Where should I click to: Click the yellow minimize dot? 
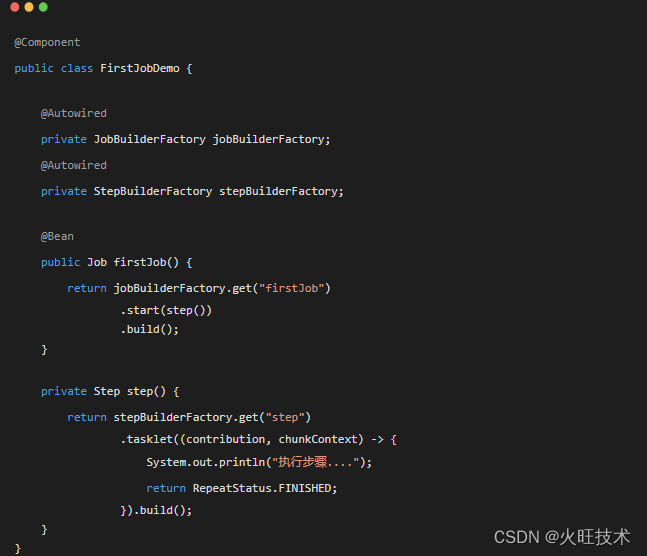point(29,7)
